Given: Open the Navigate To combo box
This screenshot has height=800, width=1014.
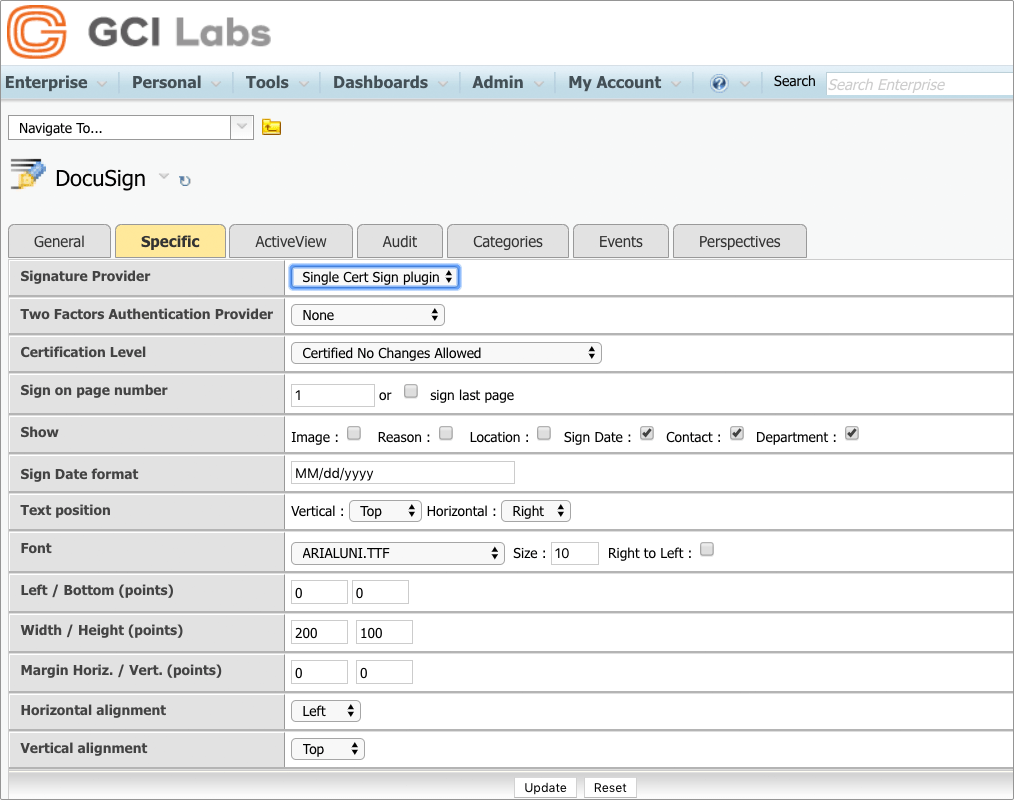Looking at the screenshot, I should tap(131, 127).
